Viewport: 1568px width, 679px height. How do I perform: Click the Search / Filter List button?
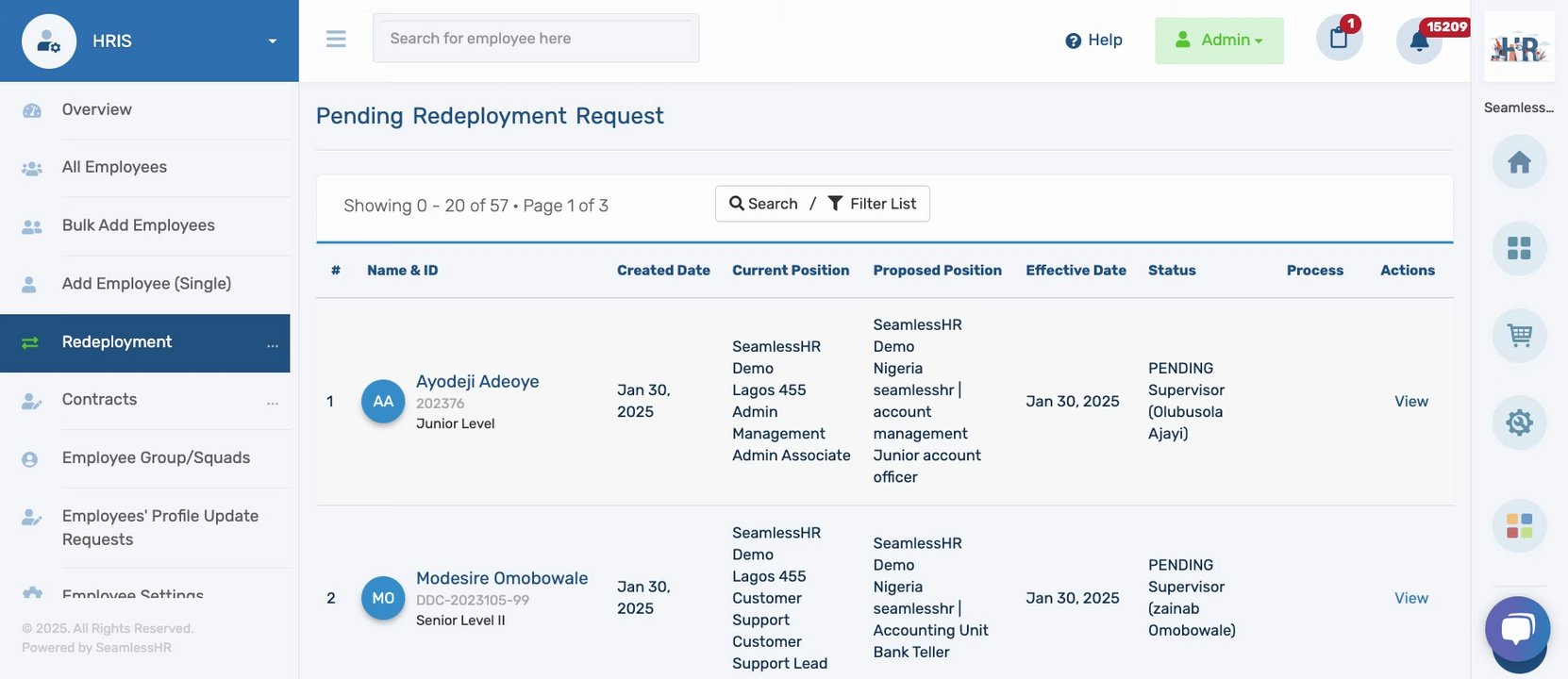point(822,204)
